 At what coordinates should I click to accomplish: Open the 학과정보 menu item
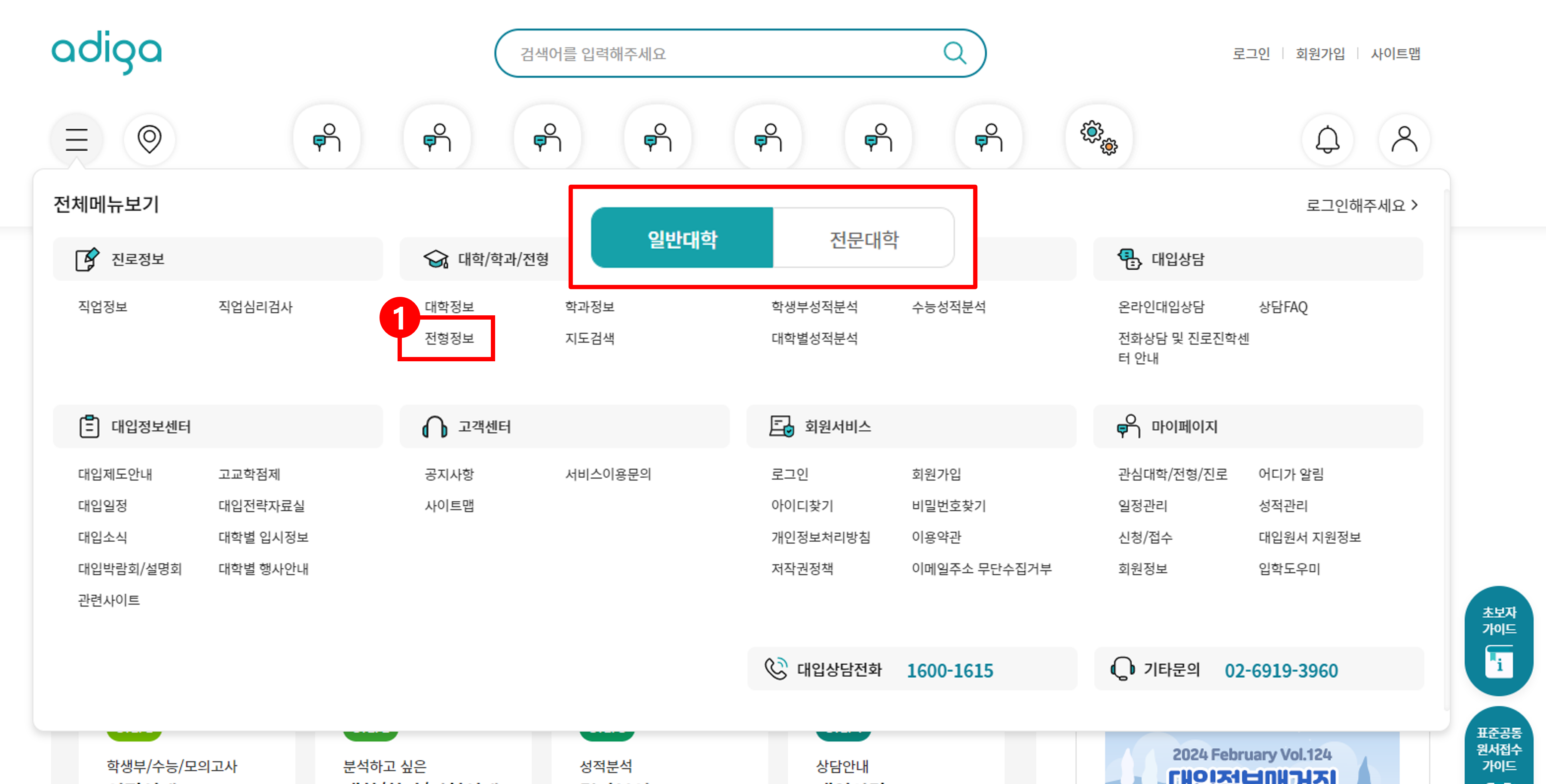click(x=589, y=307)
